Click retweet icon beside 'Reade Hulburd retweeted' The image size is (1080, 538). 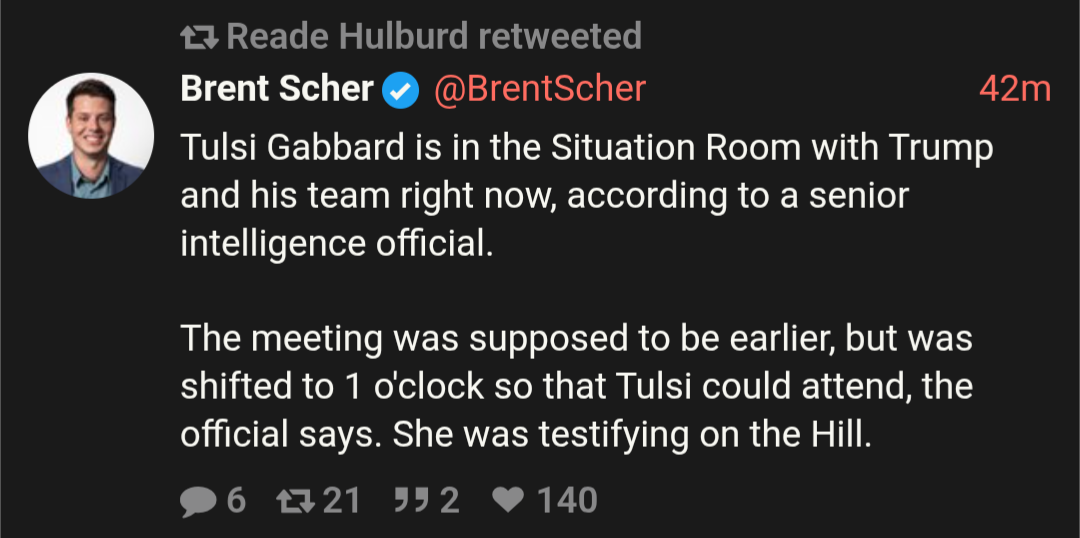point(199,37)
